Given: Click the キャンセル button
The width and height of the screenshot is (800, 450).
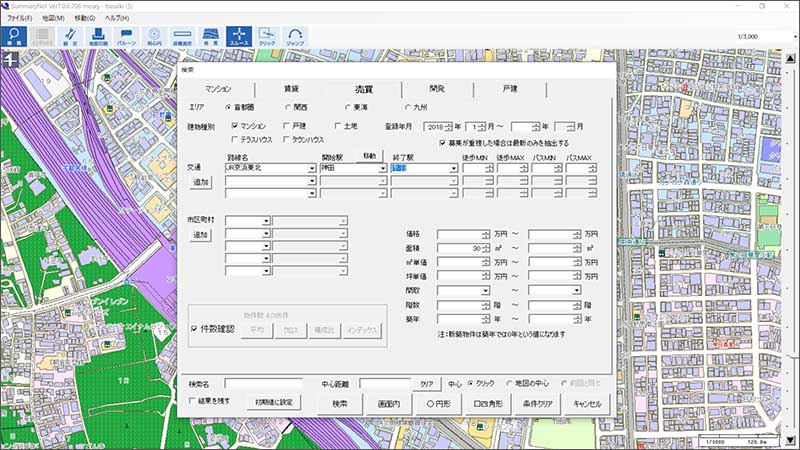Looking at the screenshot, I should [x=587, y=404].
